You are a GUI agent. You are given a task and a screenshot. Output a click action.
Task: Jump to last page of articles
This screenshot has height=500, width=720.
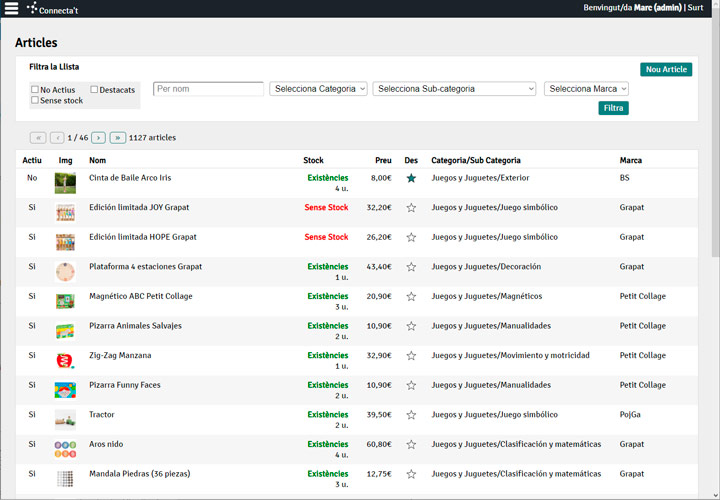coord(118,138)
